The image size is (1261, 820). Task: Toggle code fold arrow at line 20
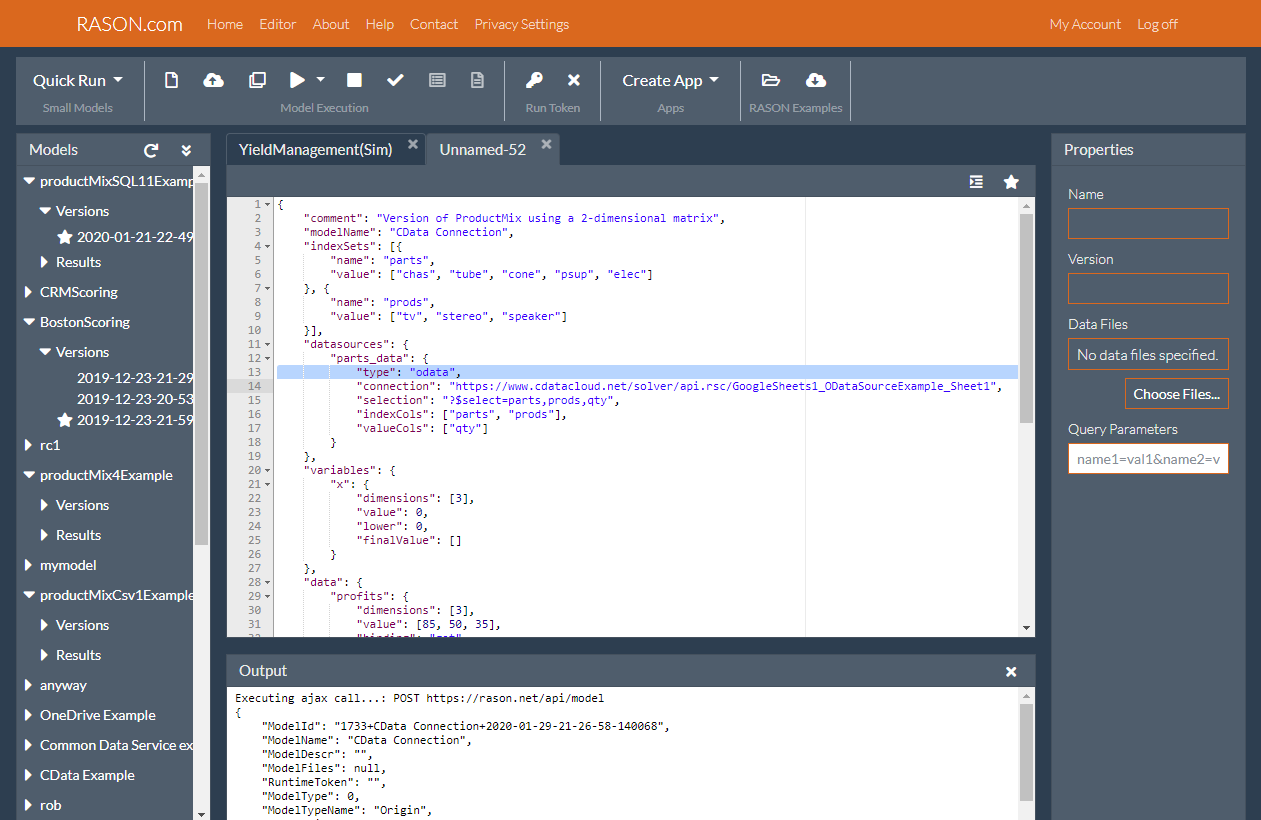point(268,470)
